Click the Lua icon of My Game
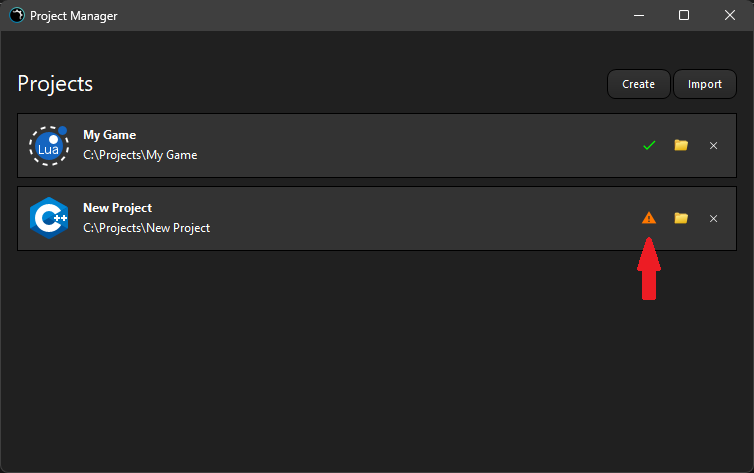754x473 pixels. point(48,145)
